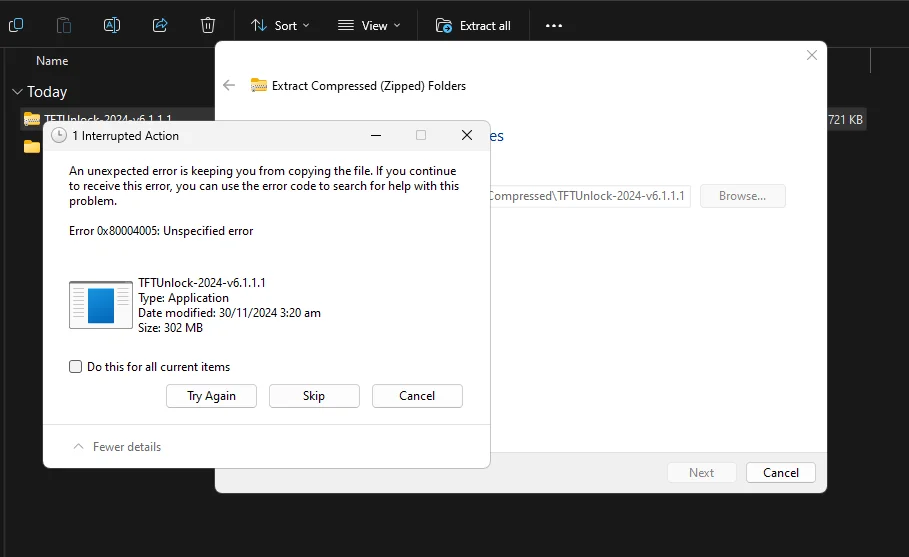This screenshot has width=909, height=557.
Task: Click the Name column header
Action: (52, 61)
